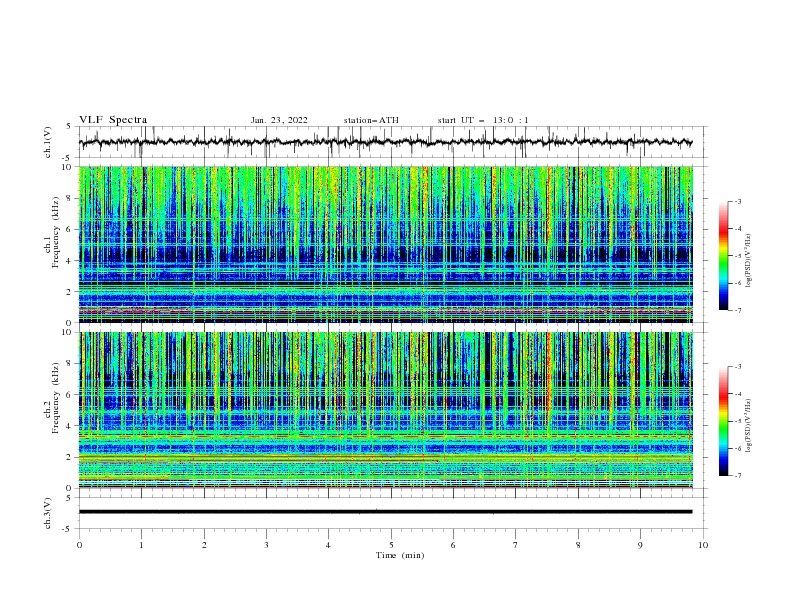Click the 'ch.3(V)' axis label
This screenshot has height=612, width=792.
click(x=48, y=513)
